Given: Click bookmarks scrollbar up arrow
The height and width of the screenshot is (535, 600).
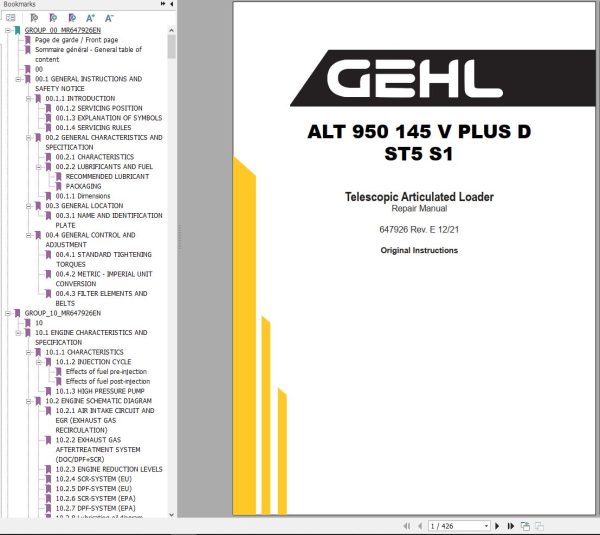Looking at the screenshot, I should [171, 30].
